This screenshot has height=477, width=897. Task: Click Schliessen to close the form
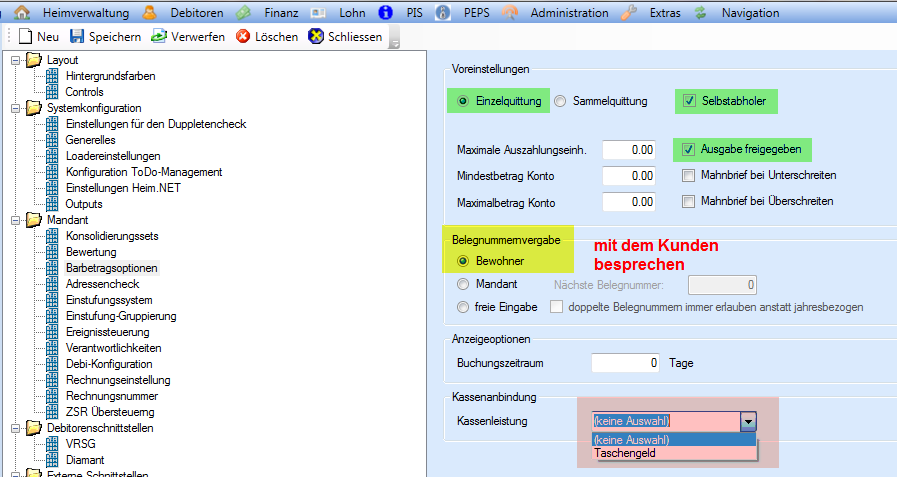pos(346,37)
